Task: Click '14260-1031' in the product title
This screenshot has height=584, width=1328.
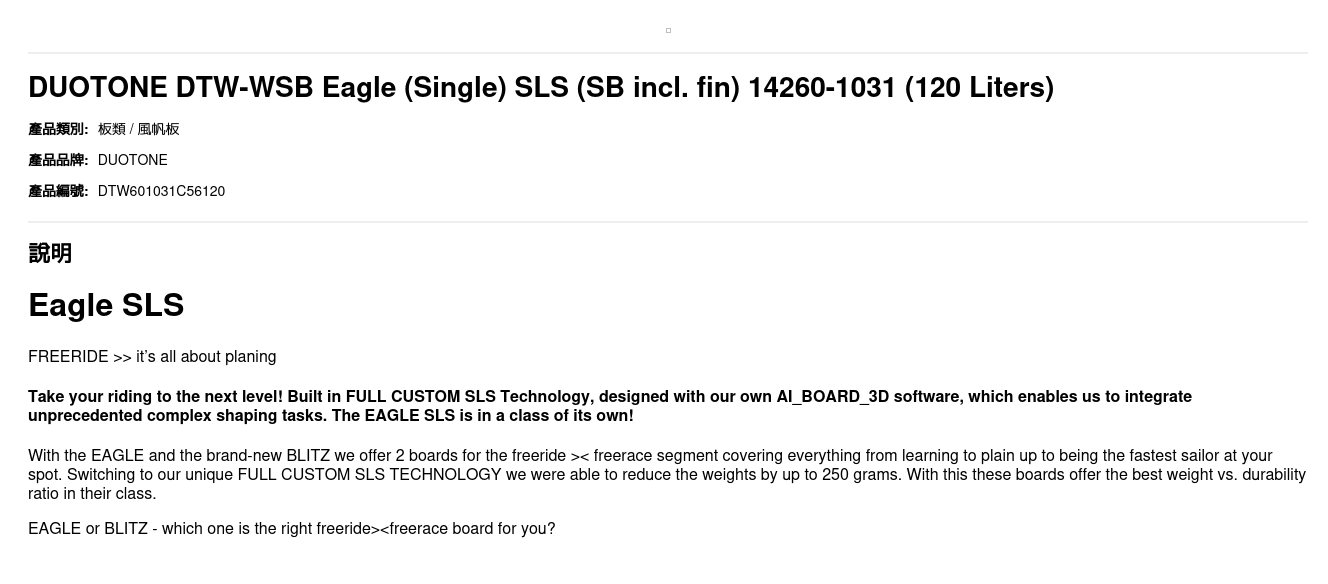Action: [x=822, y=88]
